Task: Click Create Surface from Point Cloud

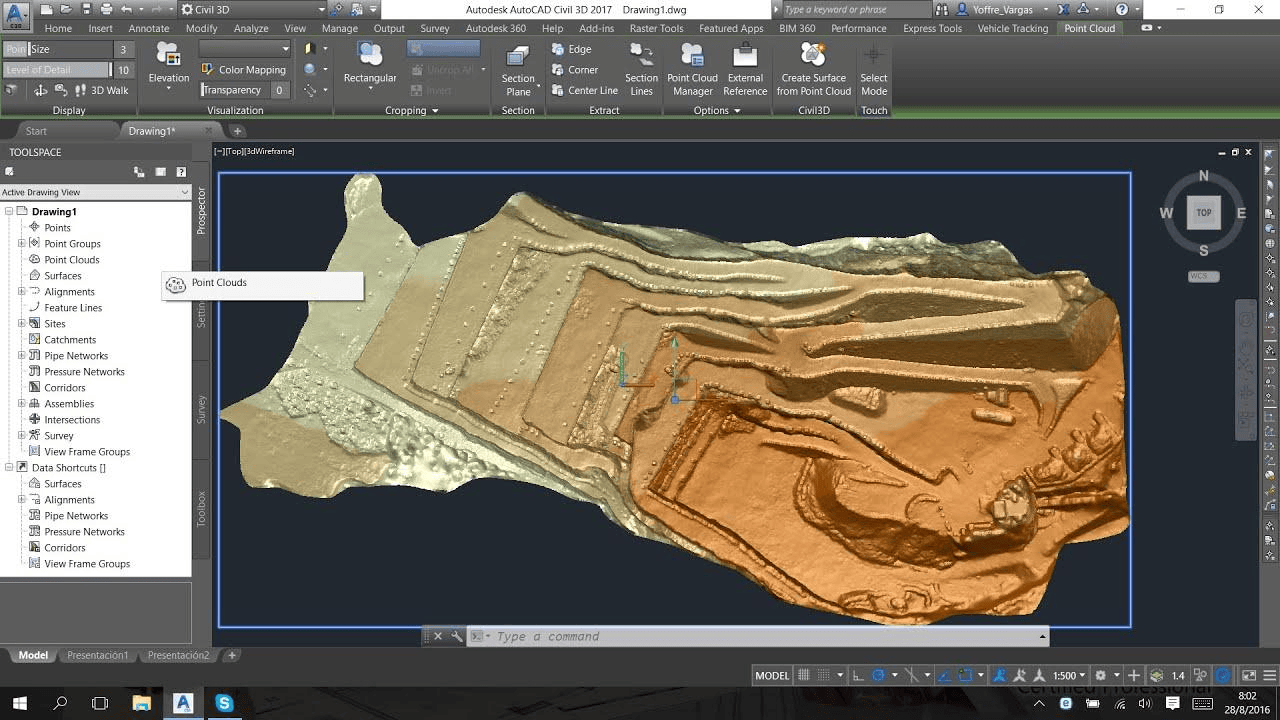Action: [813, 70]
